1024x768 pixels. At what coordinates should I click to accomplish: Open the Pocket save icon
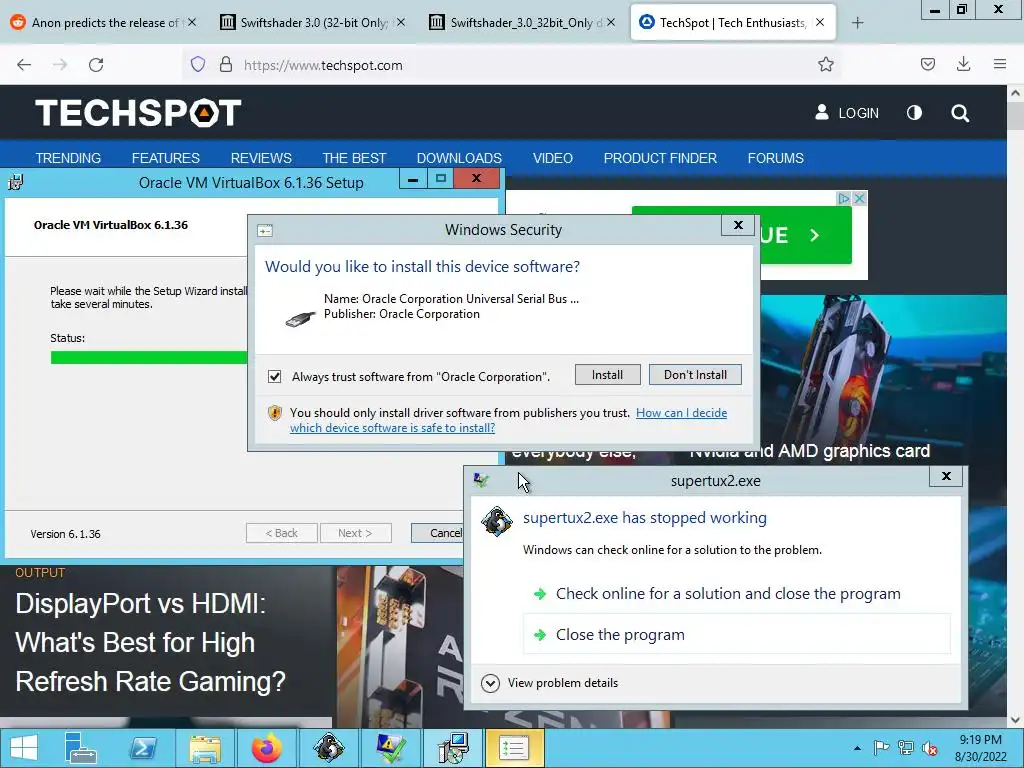click(x=927, y=64)
